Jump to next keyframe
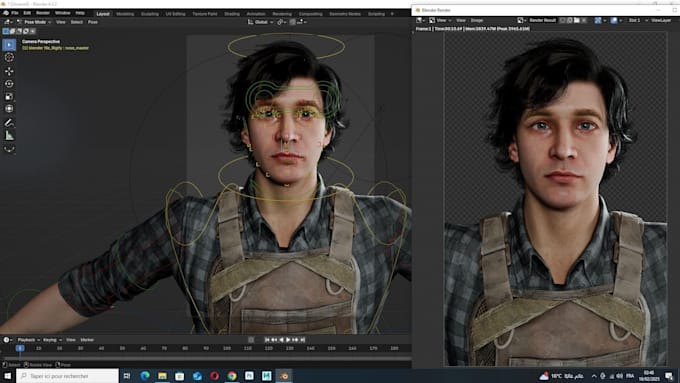The height and width of the screenshot is (383, 680). pyautogui.click(x=295, y=340)
